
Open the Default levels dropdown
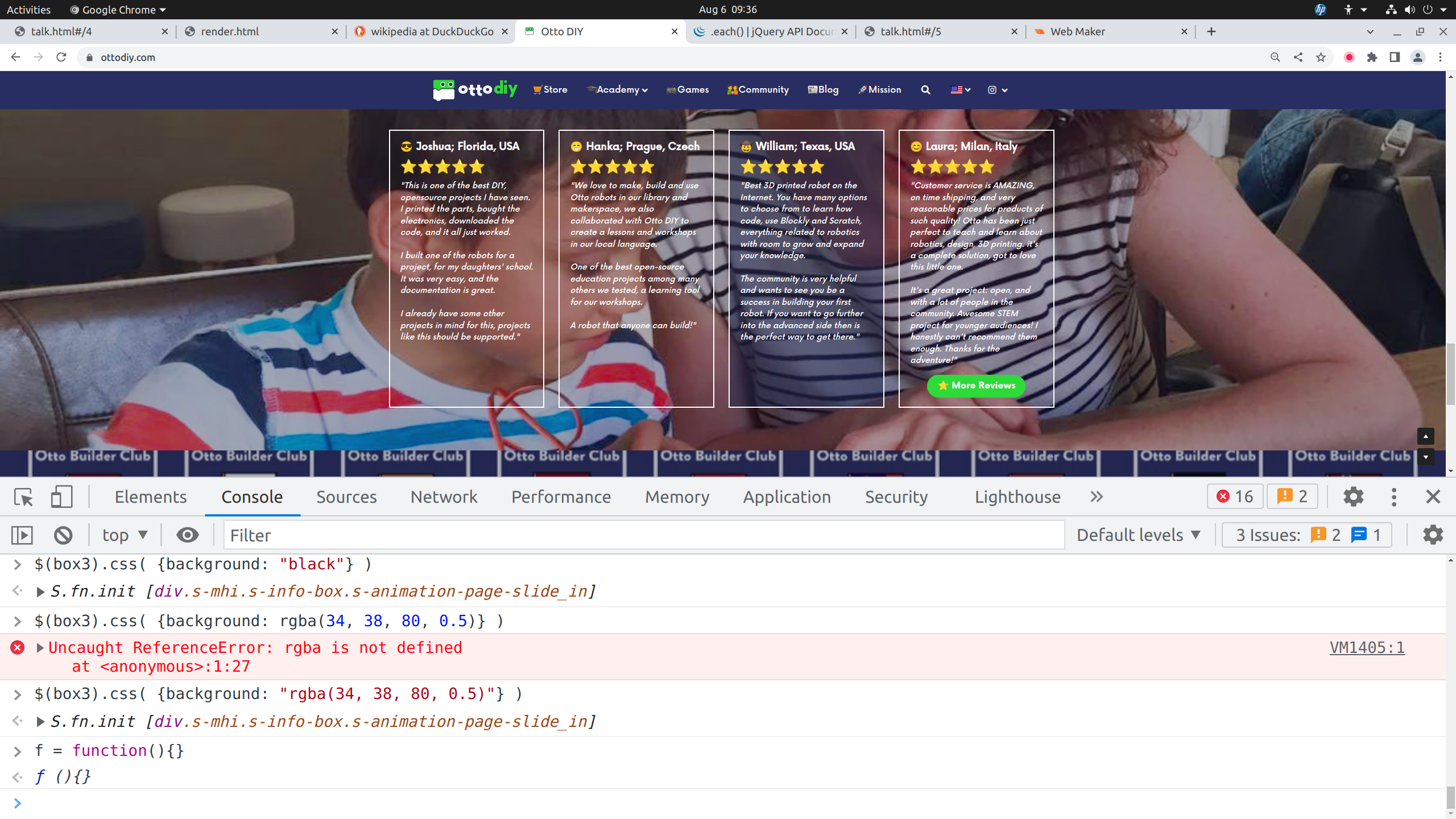(x=1139, y=535)
